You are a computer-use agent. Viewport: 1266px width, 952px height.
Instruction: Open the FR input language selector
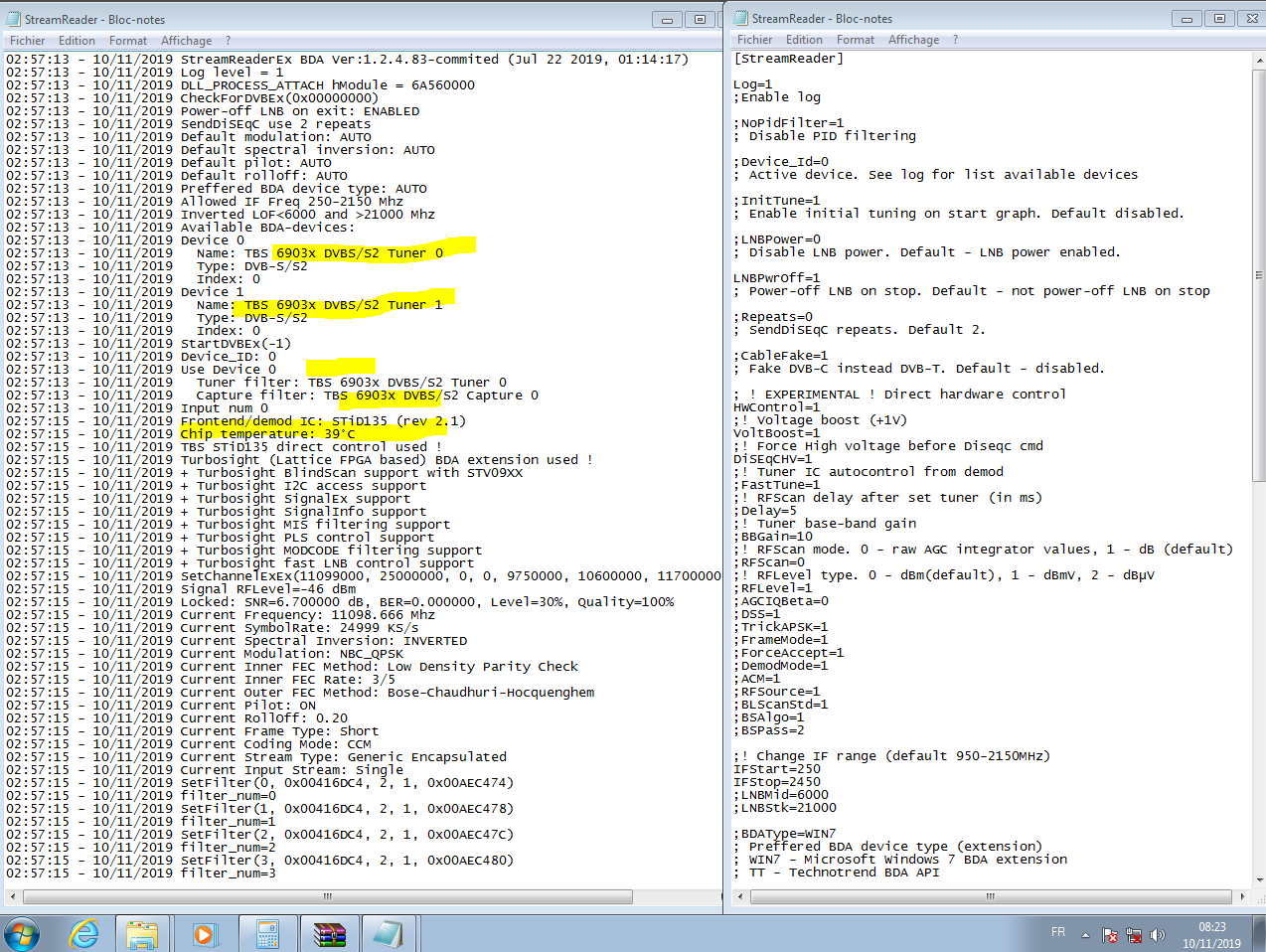(1058, 932)
